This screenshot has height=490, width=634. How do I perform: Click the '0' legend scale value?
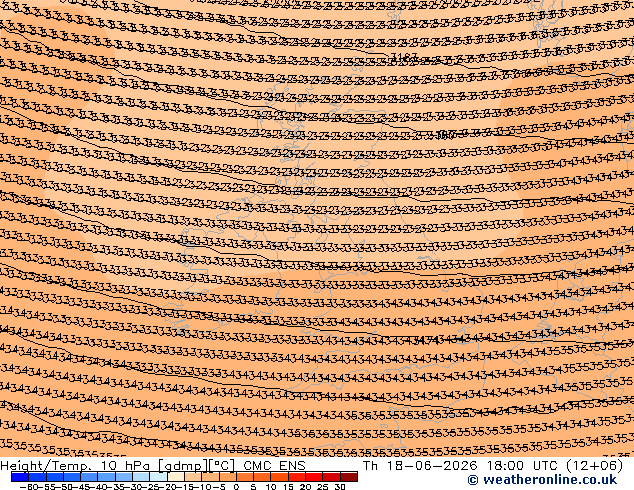coord(237,487)
